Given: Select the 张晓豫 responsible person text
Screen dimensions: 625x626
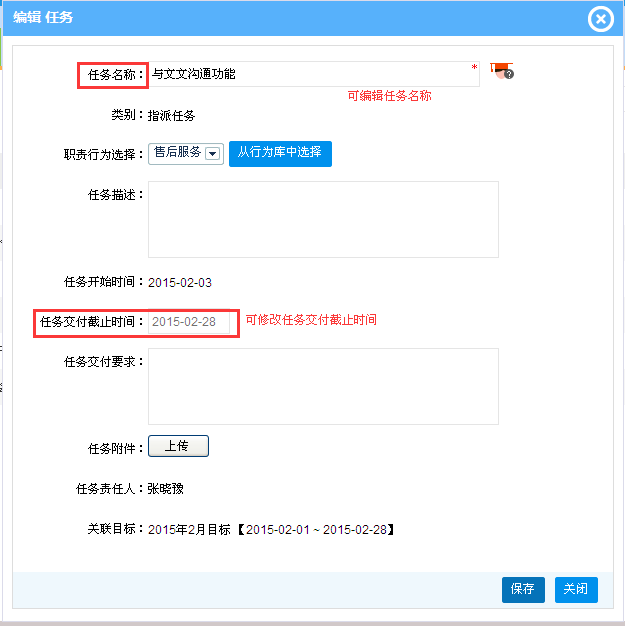Looking at the screenshot, I should pos(165,489).
